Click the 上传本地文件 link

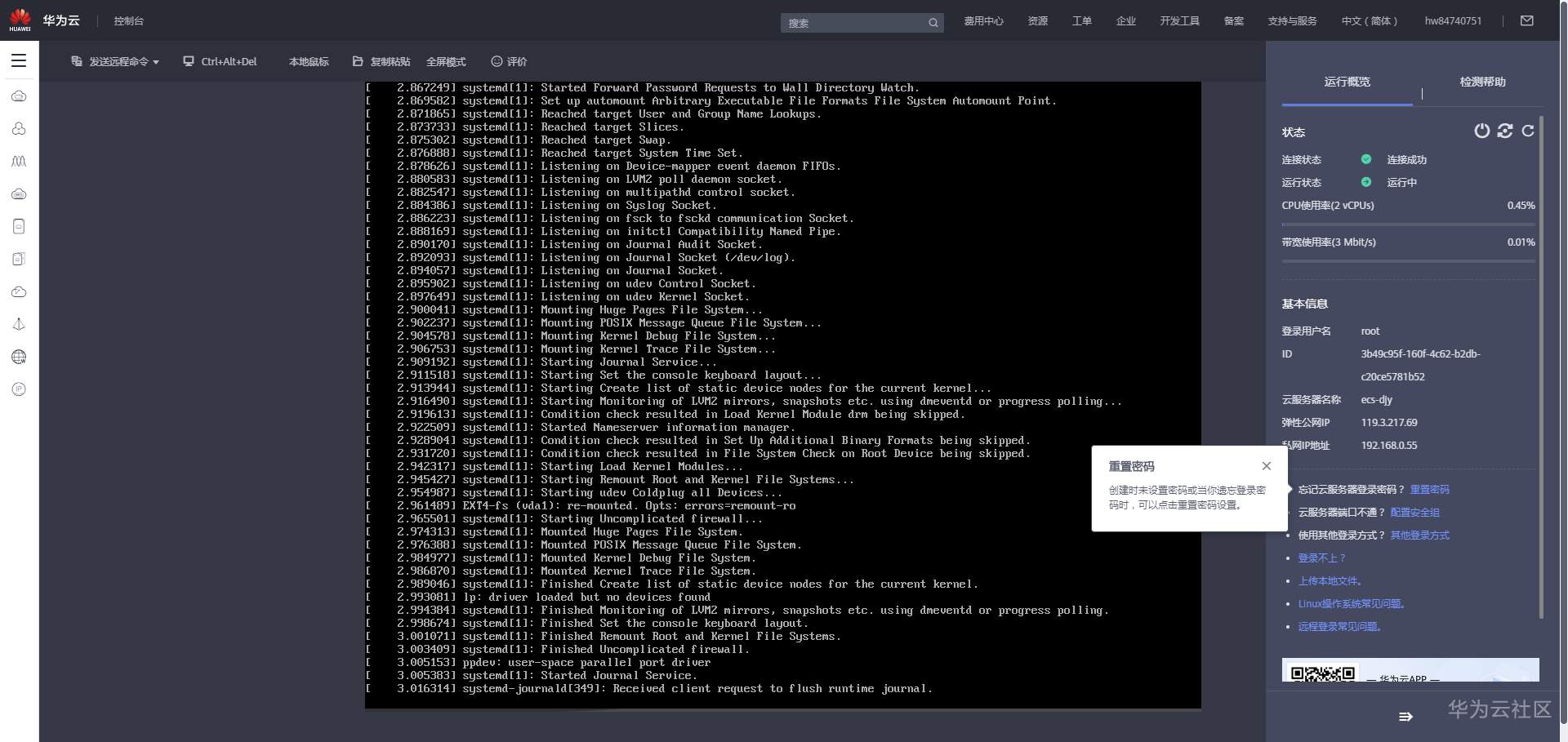[x=1330, y=581]
